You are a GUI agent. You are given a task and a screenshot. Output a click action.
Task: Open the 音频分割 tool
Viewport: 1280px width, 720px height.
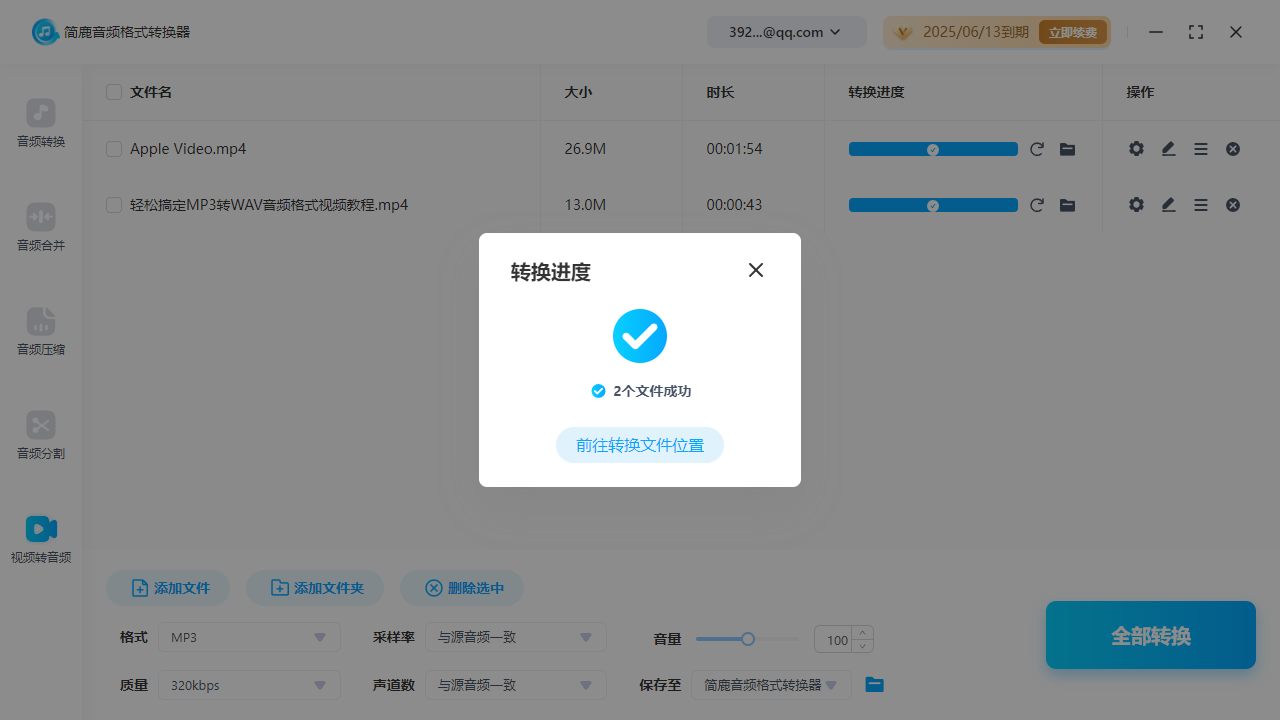(x=40, y=434)
